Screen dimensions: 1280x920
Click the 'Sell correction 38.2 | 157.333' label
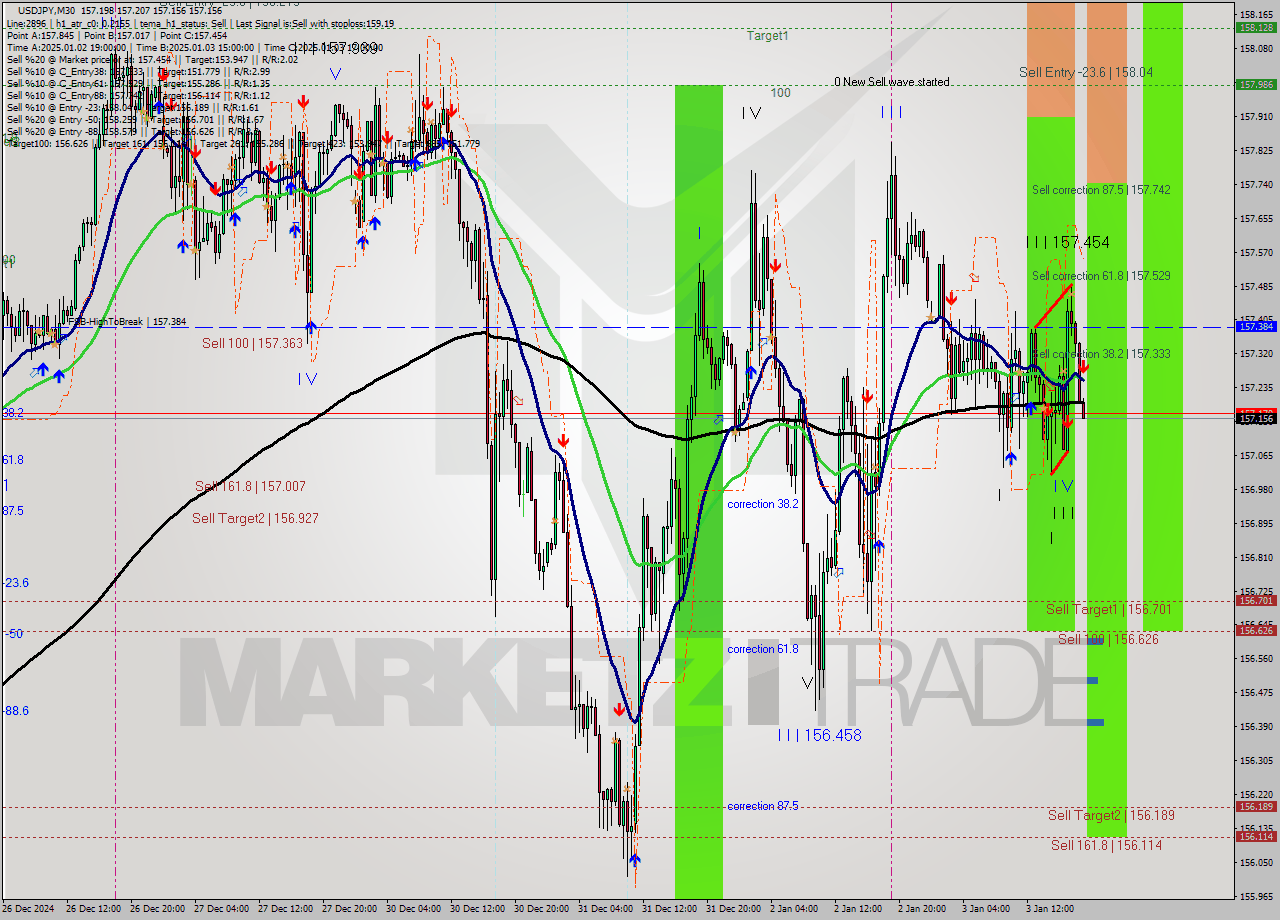coord(1101,353)
